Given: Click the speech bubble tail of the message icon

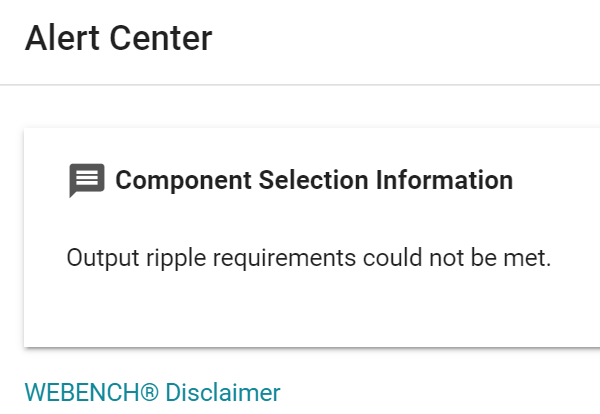Looking at the screenshot, I should coord(73,194).
